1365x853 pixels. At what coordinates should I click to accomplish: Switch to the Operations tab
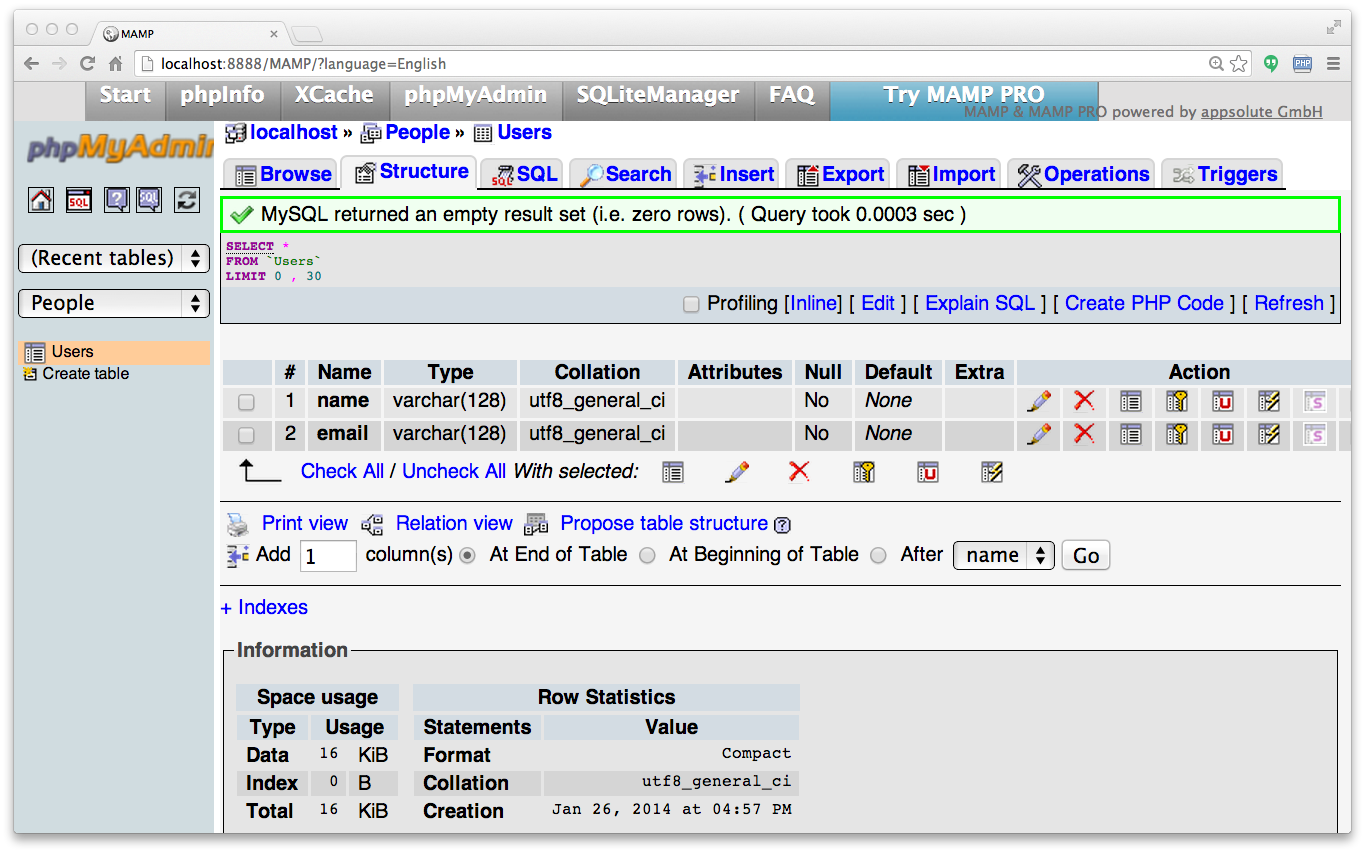[1082, 174]
